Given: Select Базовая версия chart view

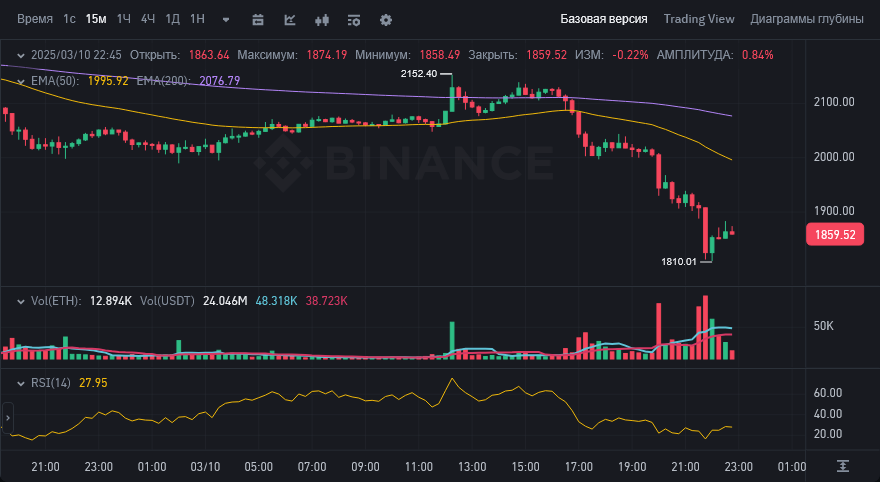Looking at the screenshot, I should (603, 19).
